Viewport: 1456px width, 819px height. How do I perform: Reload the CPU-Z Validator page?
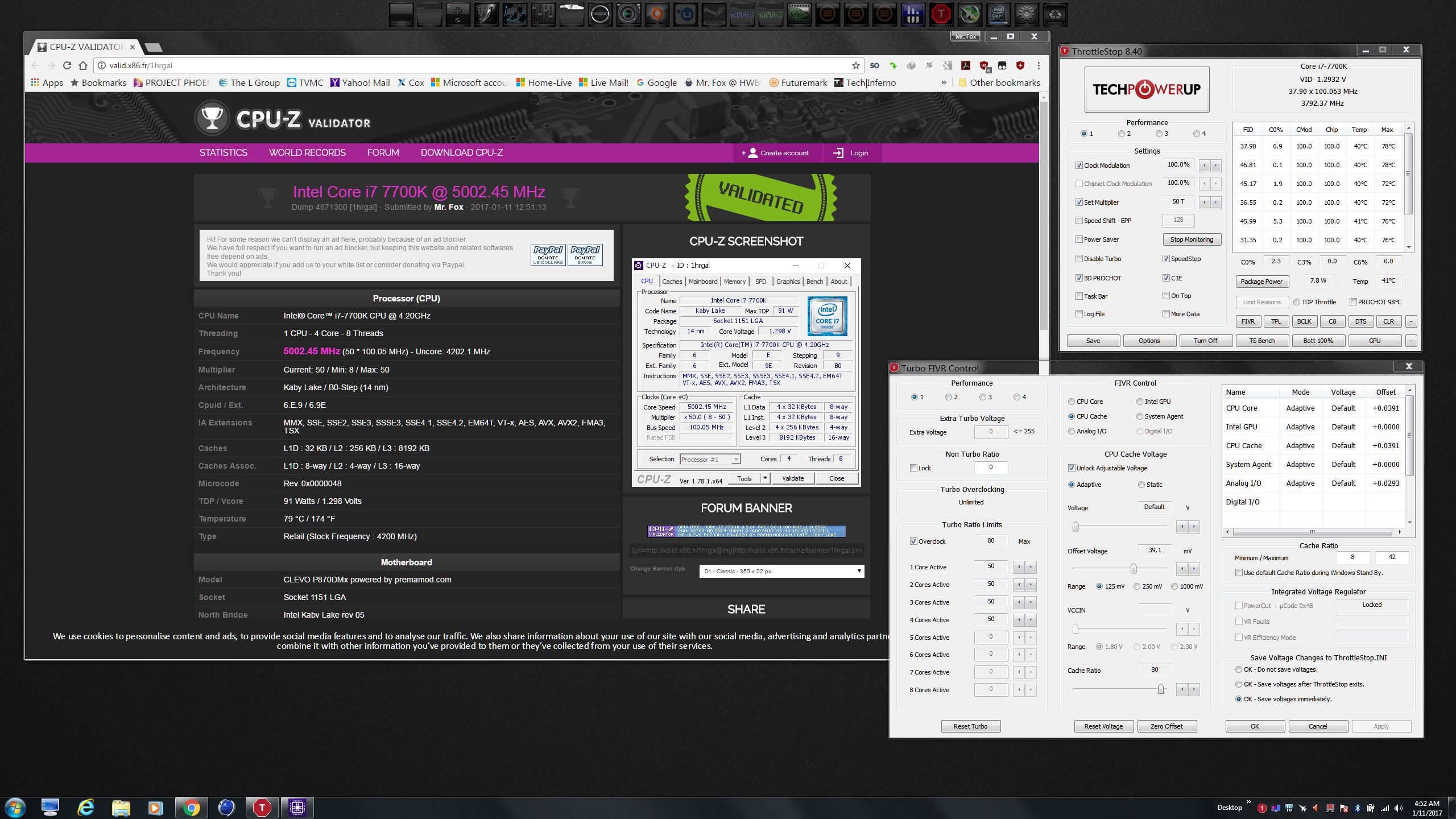click(x=67, y=65)
